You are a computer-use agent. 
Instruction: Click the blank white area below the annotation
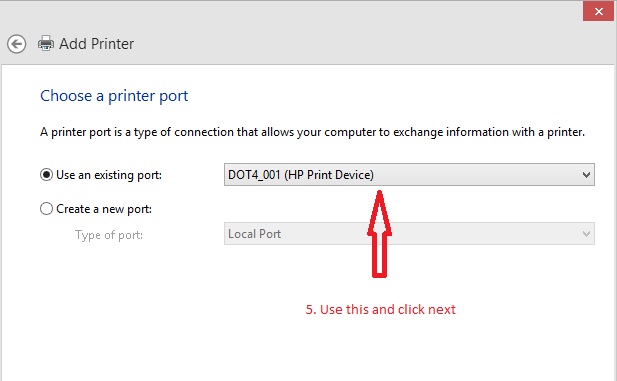click(307, 350)
